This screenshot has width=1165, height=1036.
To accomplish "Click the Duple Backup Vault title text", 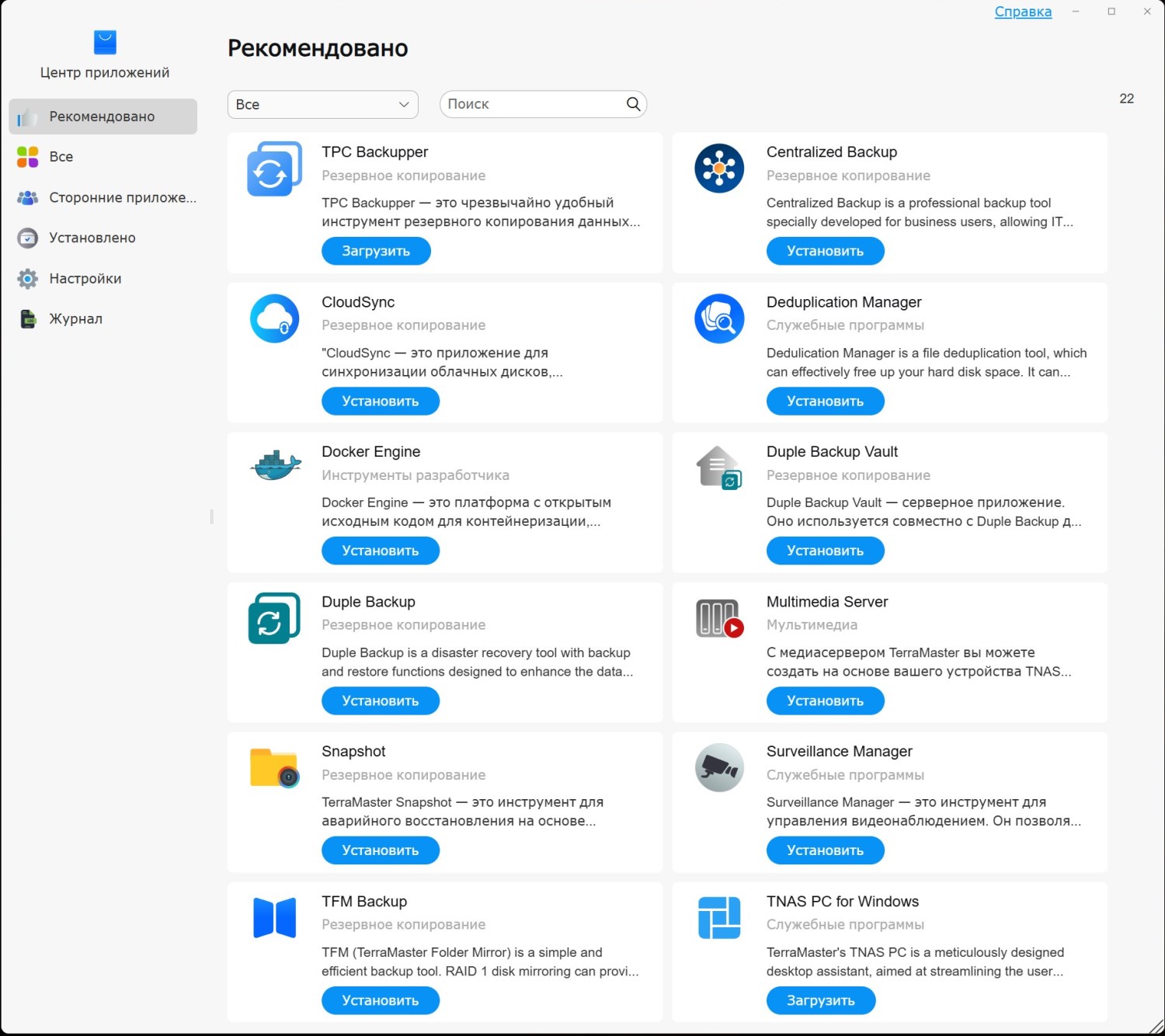I will [833, 452].
